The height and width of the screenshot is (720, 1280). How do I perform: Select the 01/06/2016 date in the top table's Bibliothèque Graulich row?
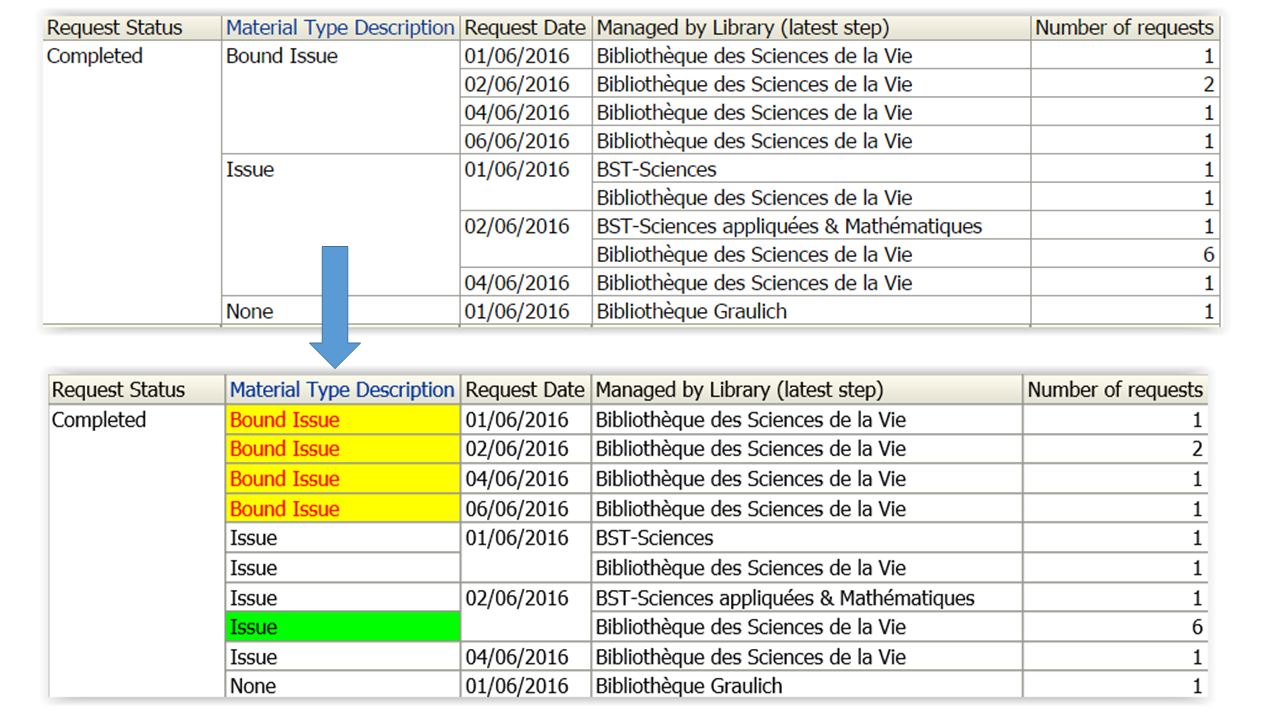(526, 311)
